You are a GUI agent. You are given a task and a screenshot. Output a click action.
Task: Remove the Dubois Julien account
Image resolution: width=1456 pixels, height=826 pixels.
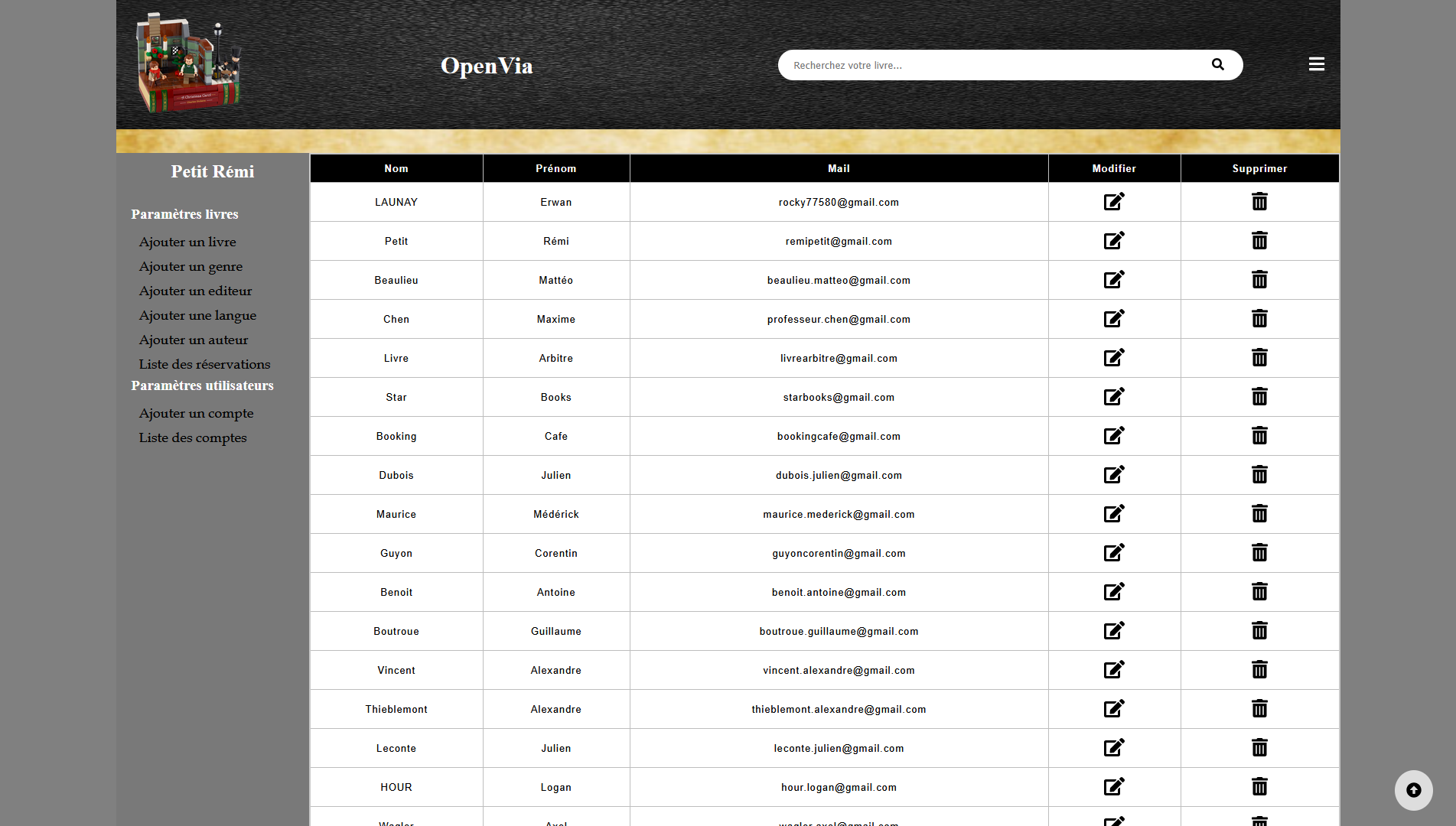pos(1259,475)
